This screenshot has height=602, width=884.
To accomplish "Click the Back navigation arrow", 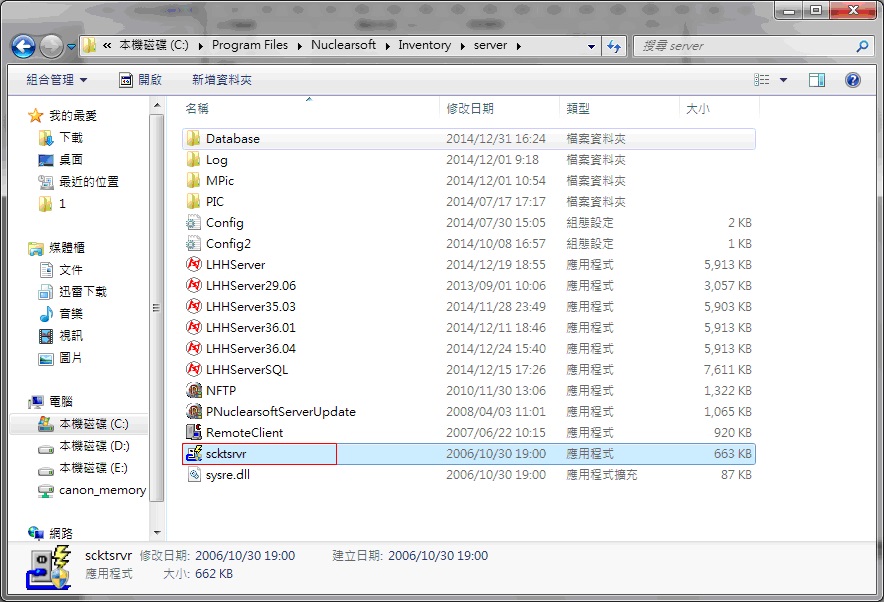I will [24, 46].
